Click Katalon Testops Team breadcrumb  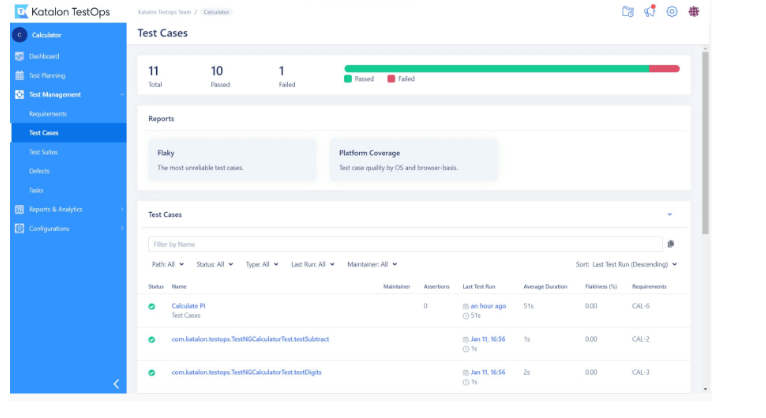click(164, 12)
